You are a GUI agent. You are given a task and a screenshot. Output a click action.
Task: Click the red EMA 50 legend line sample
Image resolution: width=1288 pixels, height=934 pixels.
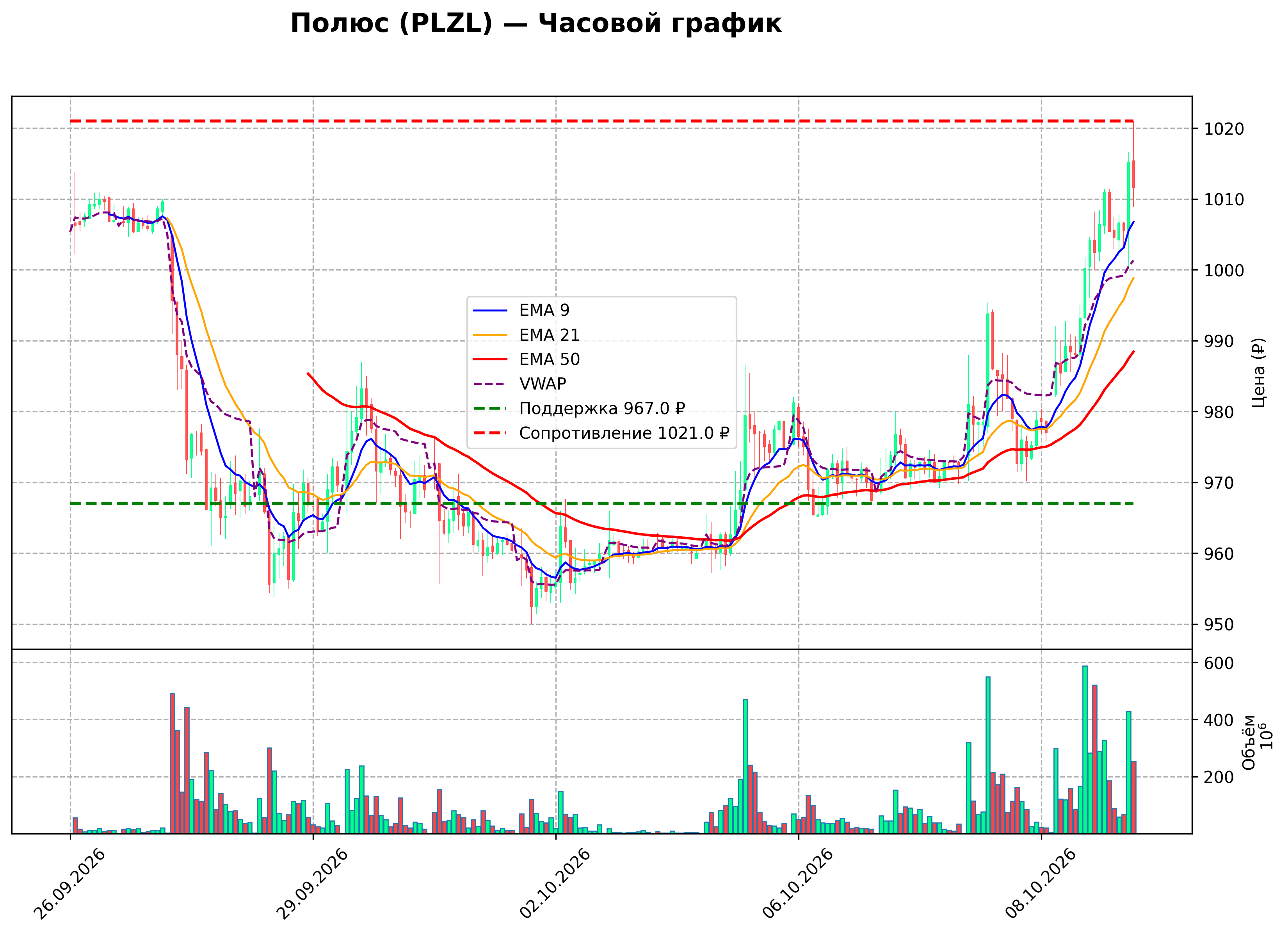(x=490, y=359)
